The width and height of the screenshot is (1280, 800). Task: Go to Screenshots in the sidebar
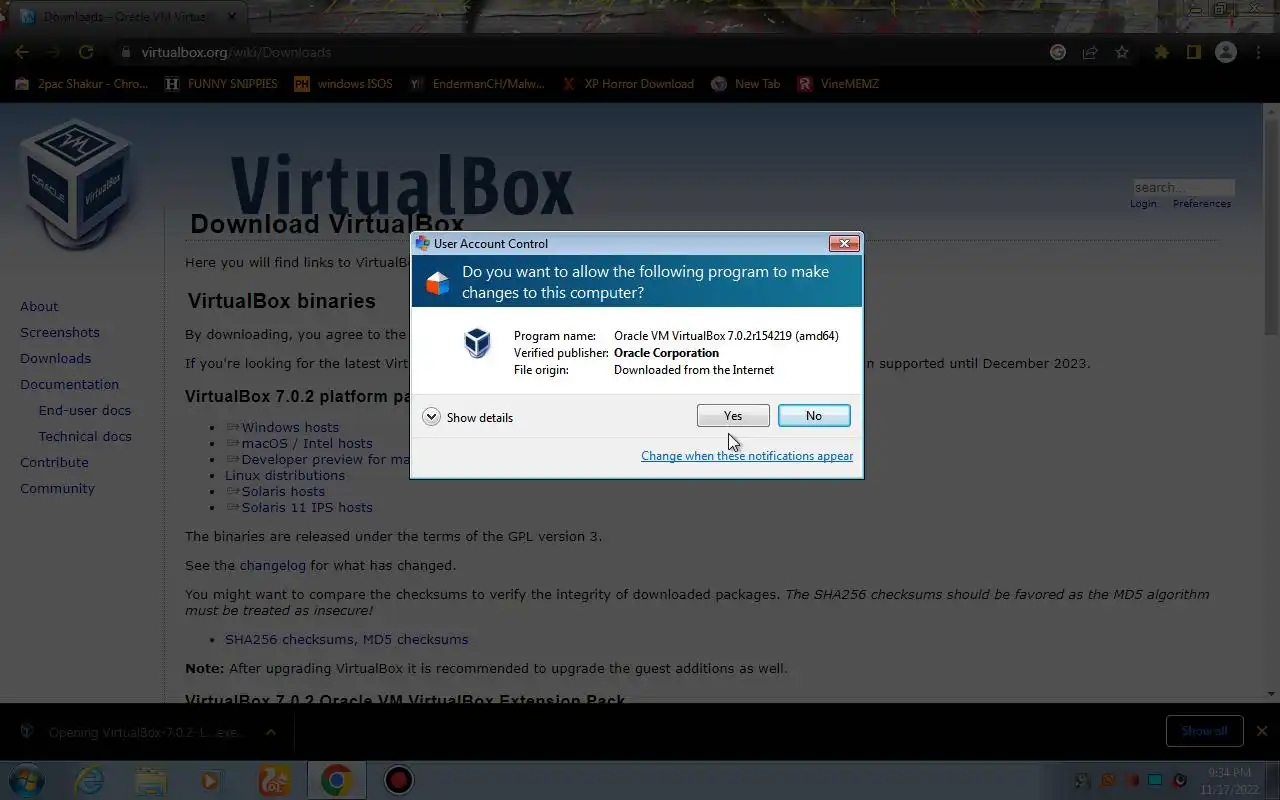(x=60, y=332)
